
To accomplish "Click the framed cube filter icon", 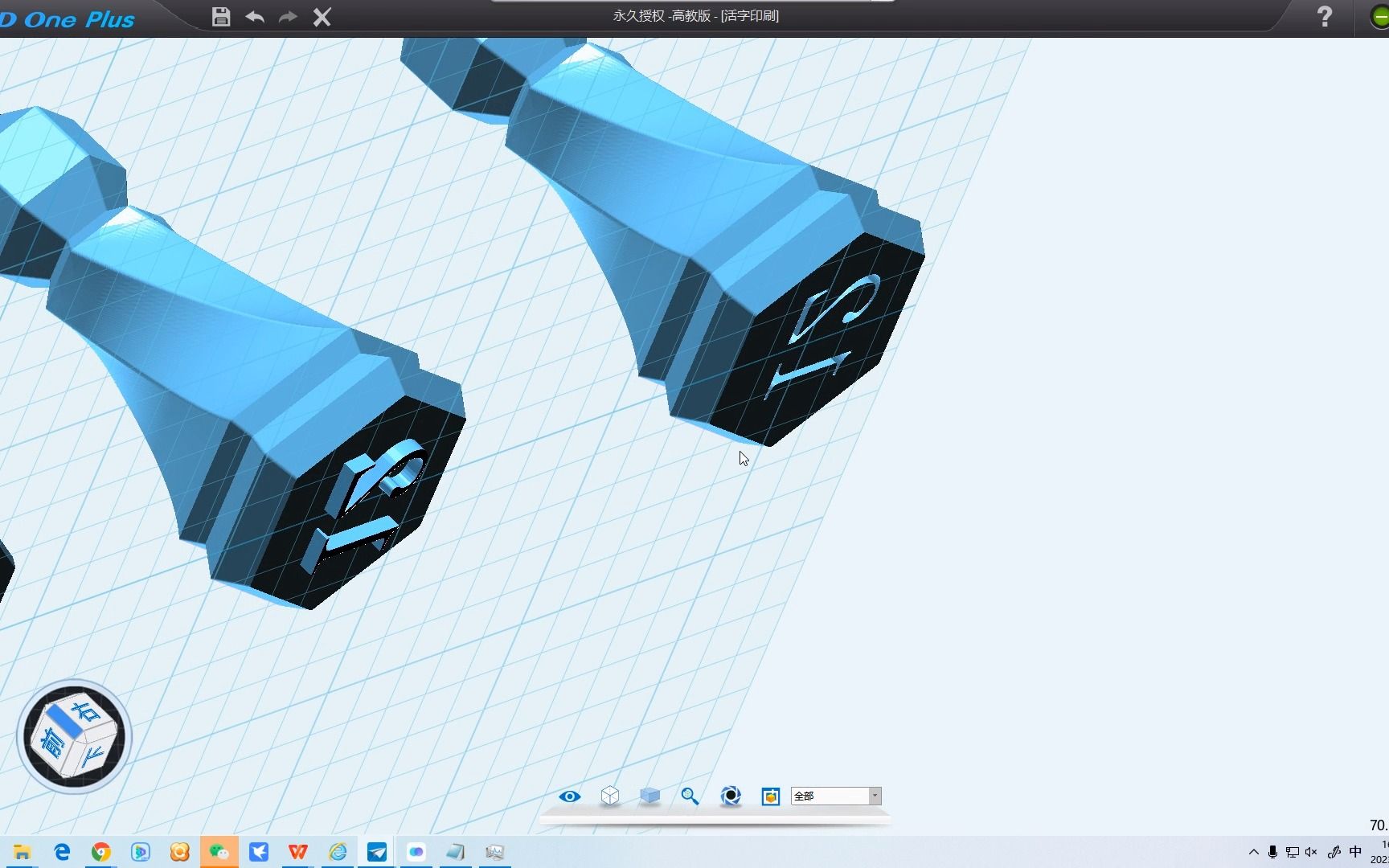I will point(771,796).
